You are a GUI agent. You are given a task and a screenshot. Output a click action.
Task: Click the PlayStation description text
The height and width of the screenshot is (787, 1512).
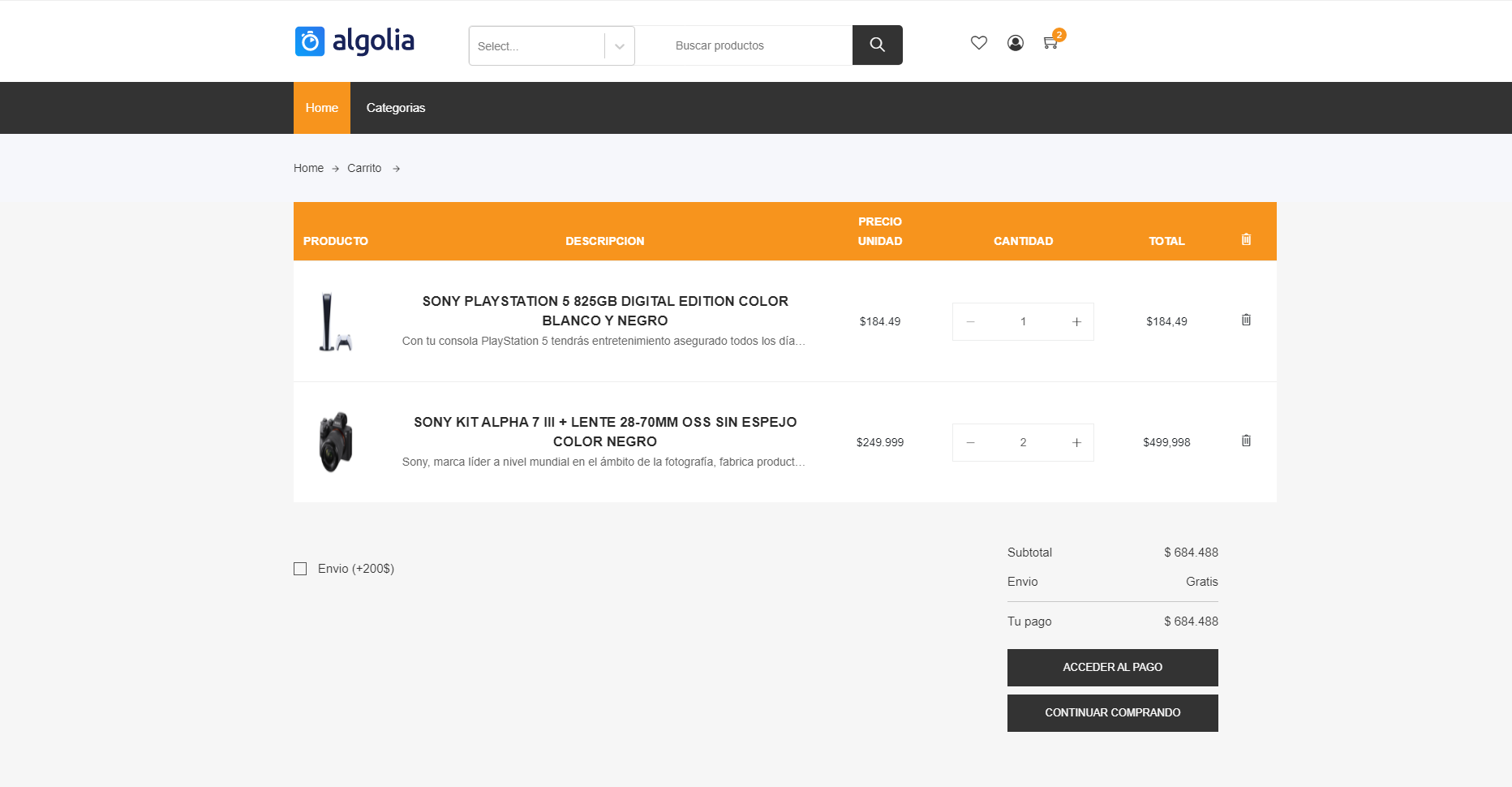click(x=604, y=342)
